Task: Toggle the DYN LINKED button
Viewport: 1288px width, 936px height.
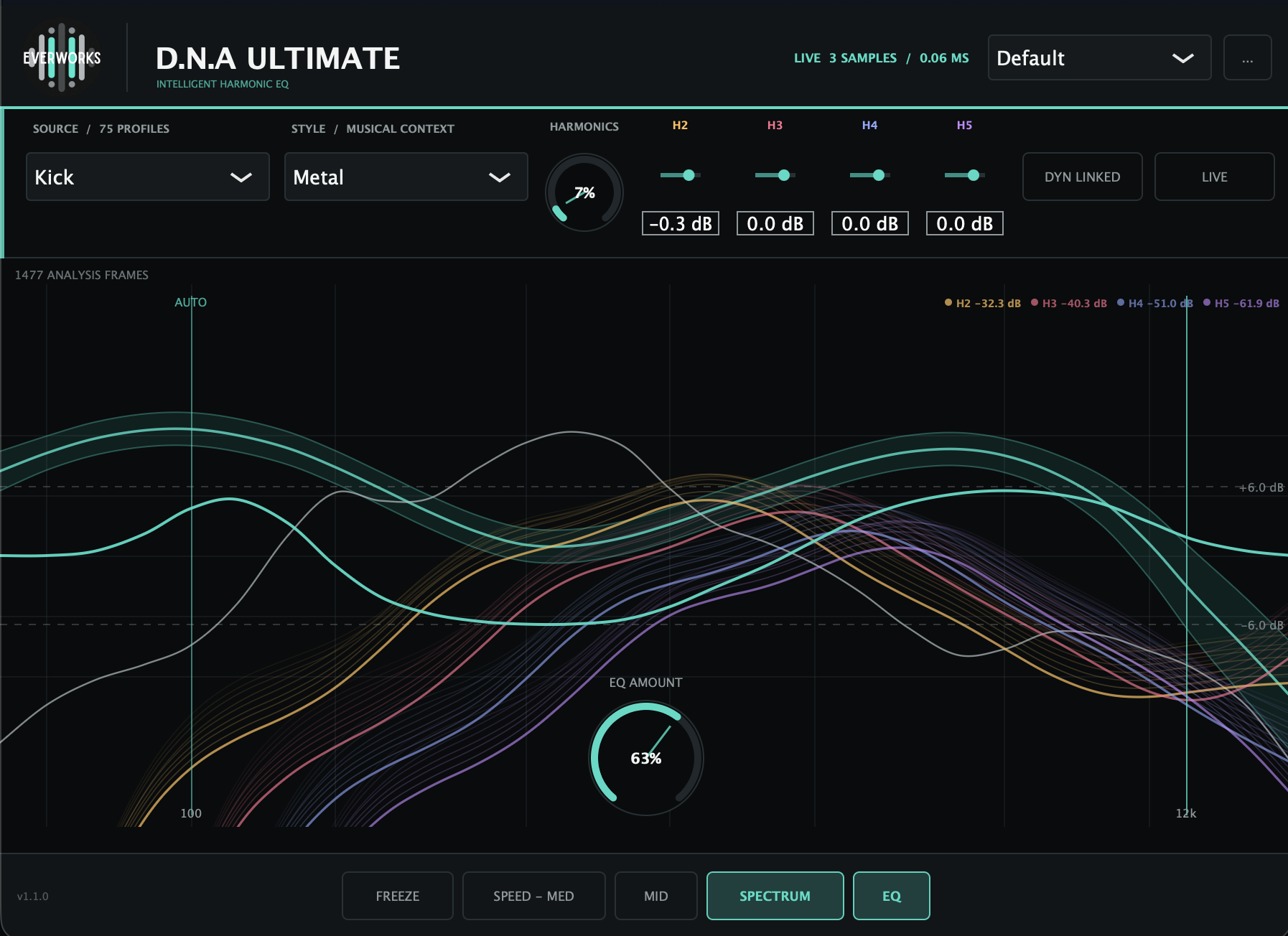Action: click(1082, 177)
